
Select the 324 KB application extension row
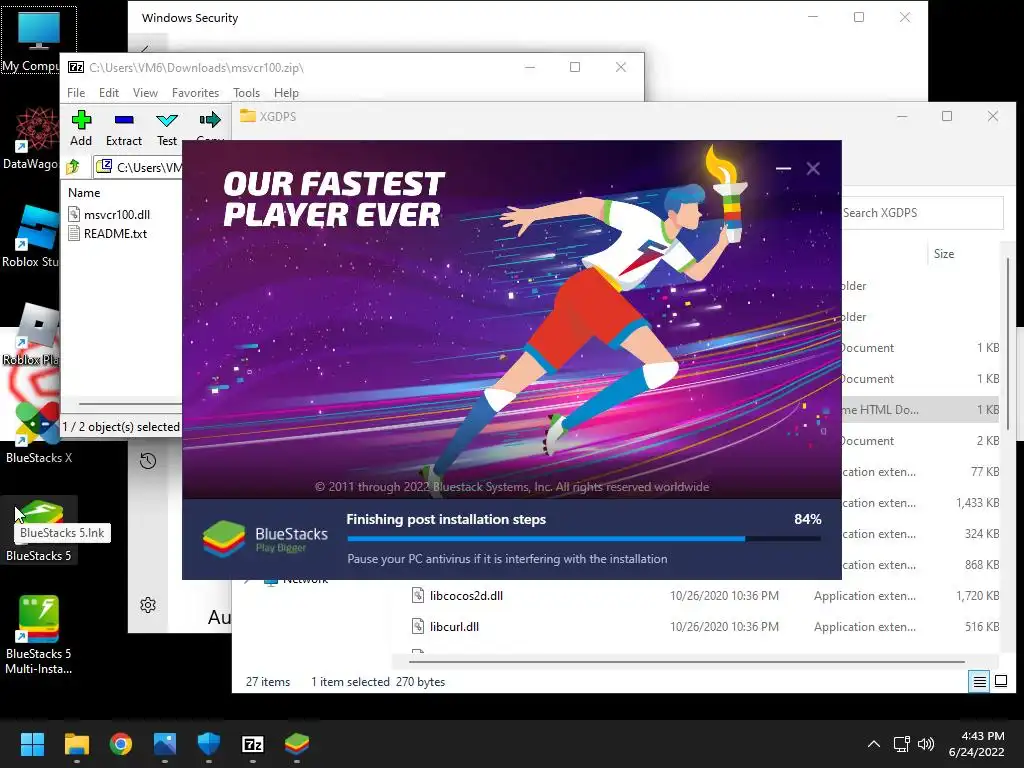[921, 534]
